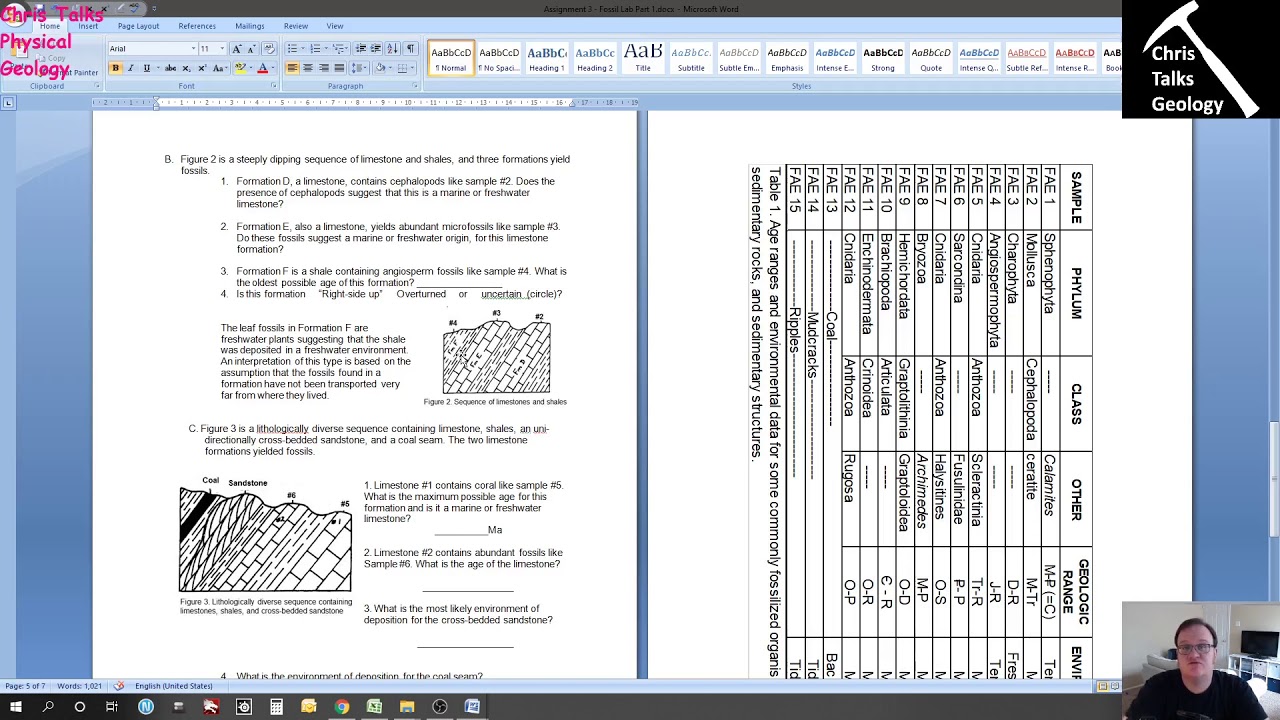Align text right
The image size is (1280, 720).
pos(324,68)
